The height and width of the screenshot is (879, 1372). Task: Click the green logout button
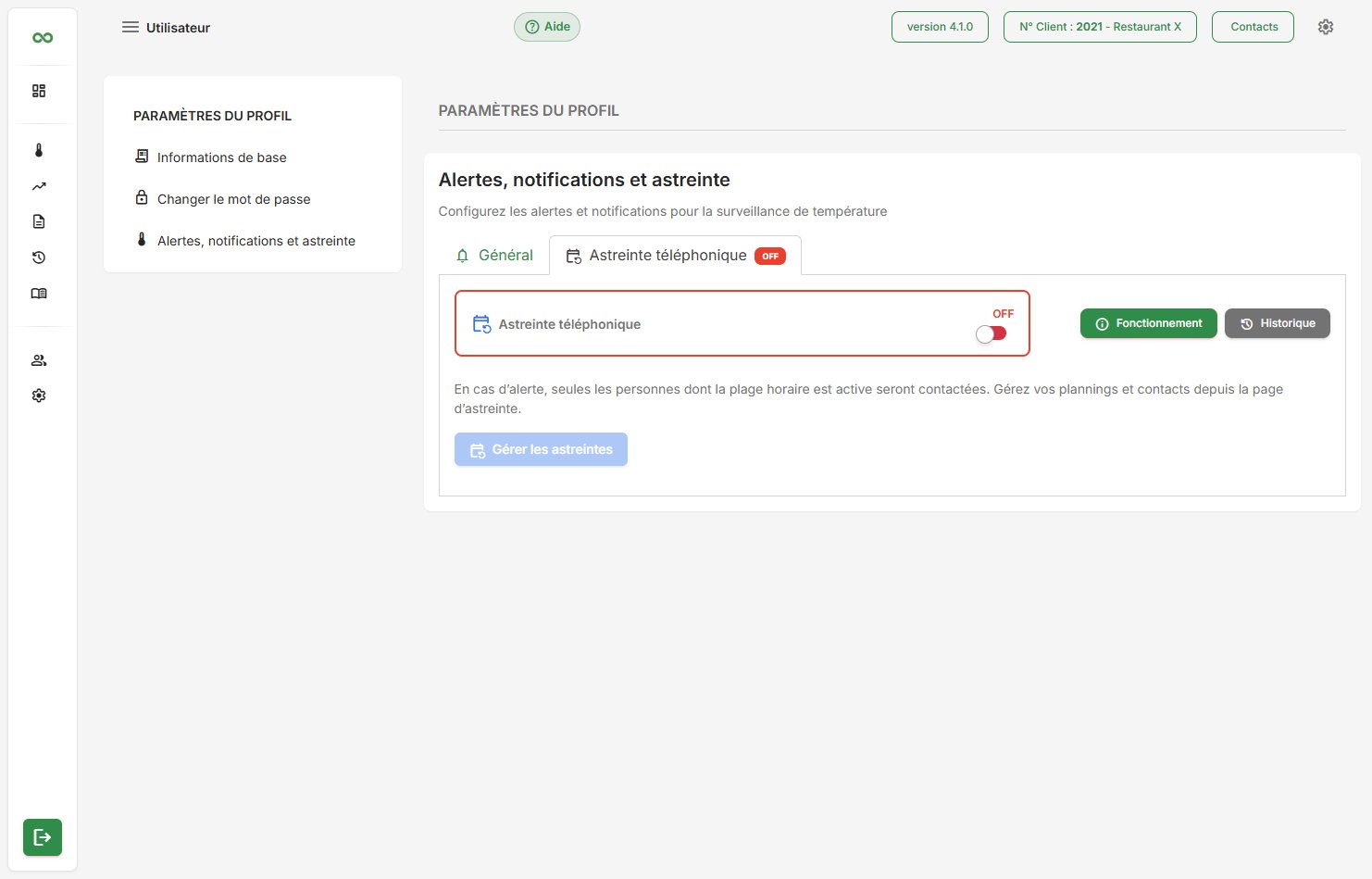point(43,837)
